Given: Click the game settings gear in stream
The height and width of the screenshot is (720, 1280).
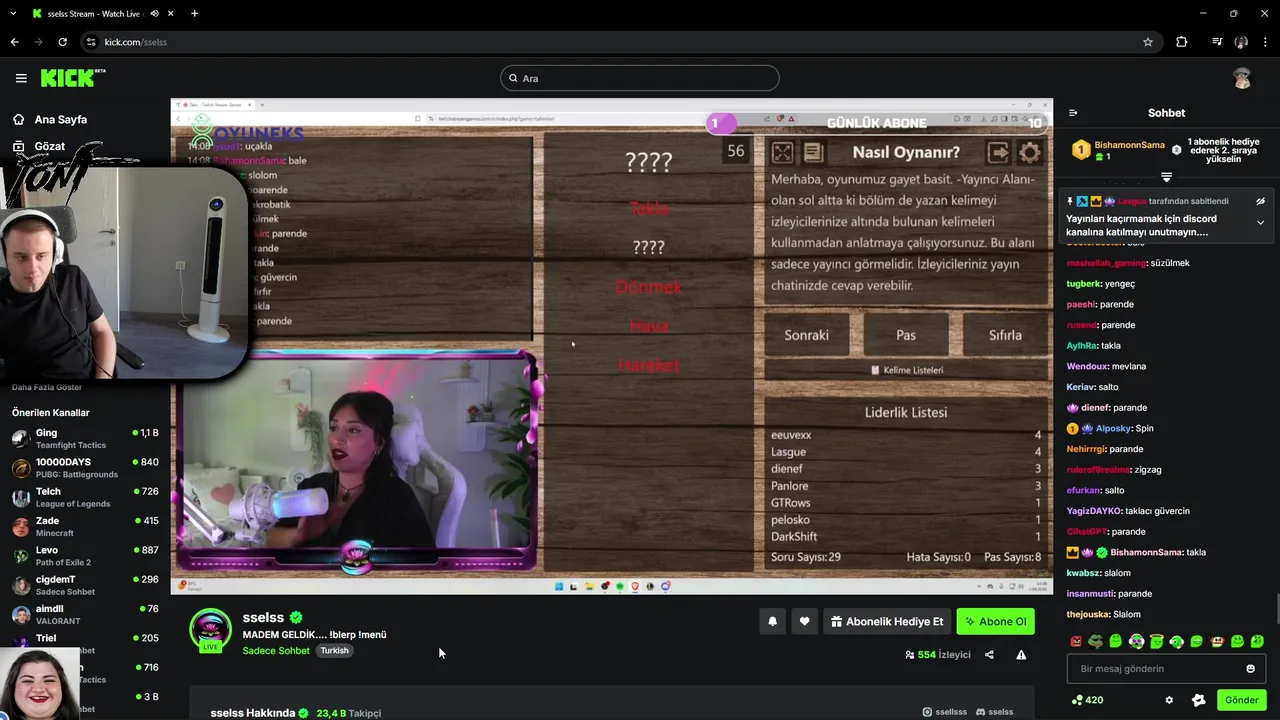Looking at the screenshot, I should (x=1029, y=153).
